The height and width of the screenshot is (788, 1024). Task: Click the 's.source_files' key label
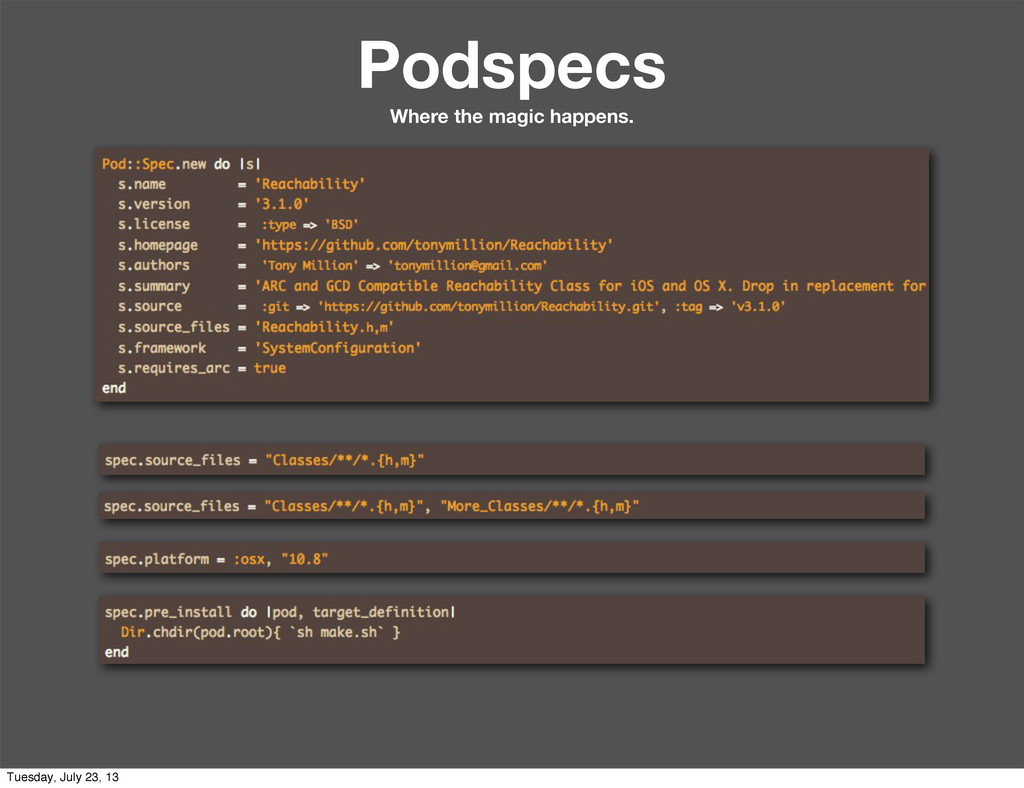(x=174, y=327)
